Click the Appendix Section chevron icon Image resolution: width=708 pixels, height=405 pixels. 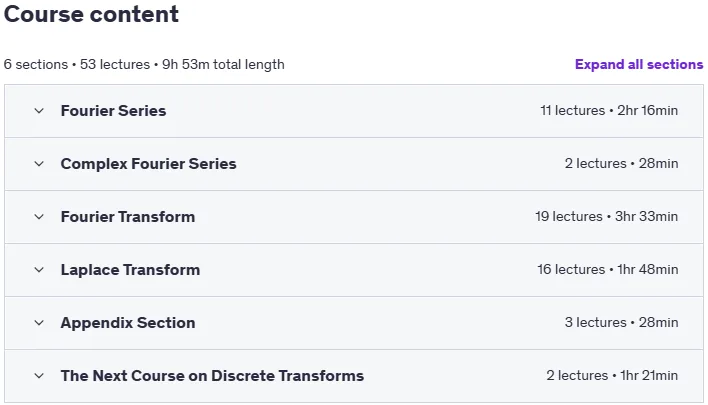click(39, 323)
